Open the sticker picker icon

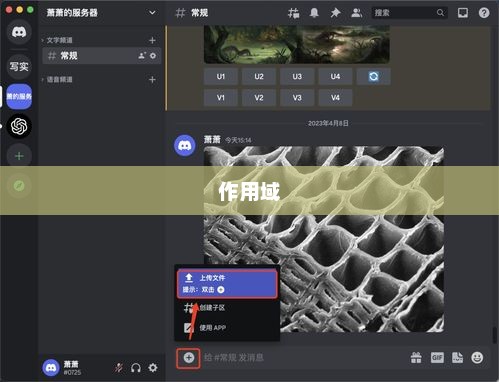(457, 358)
